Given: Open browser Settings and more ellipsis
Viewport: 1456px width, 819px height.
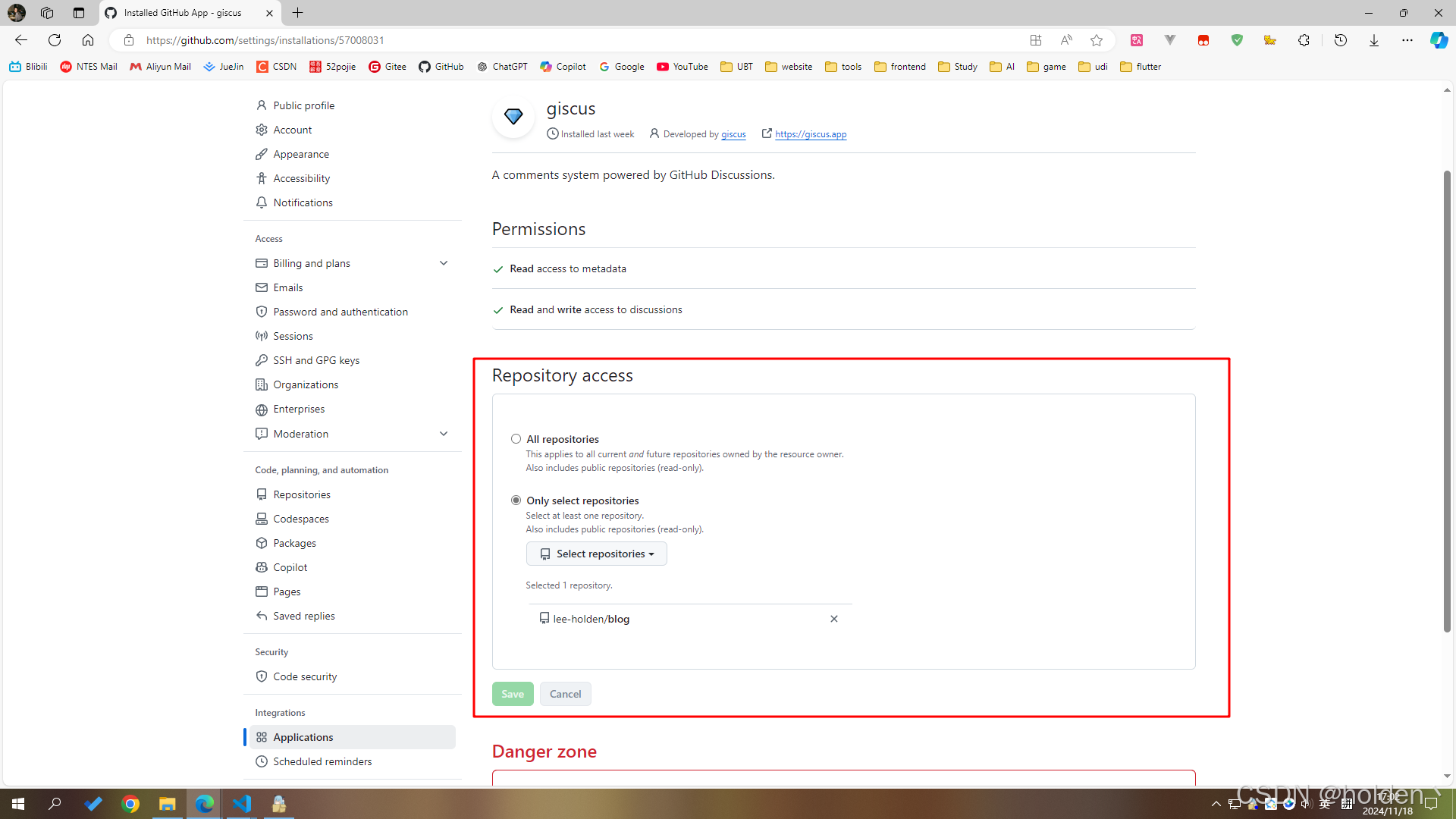Looking at the screenshot, I should (x=1407, y=40).
